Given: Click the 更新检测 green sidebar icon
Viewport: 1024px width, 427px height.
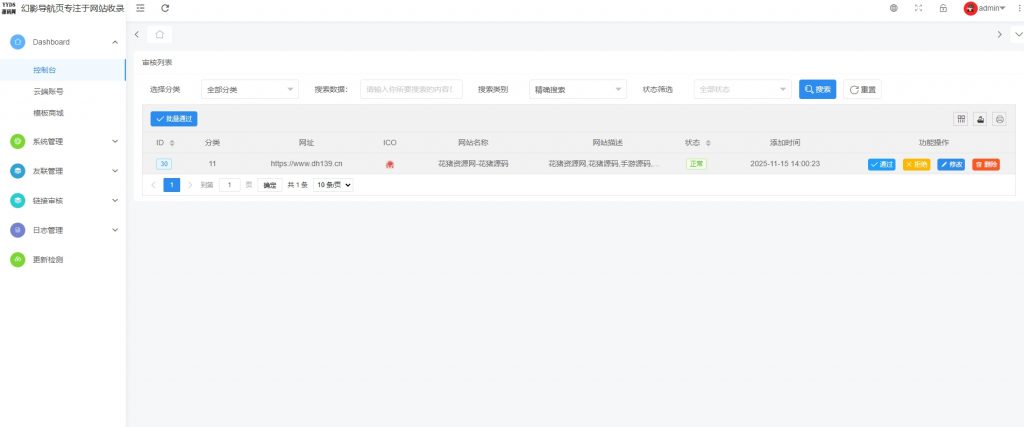Looking at the screenshot, I should pos(18,259).
